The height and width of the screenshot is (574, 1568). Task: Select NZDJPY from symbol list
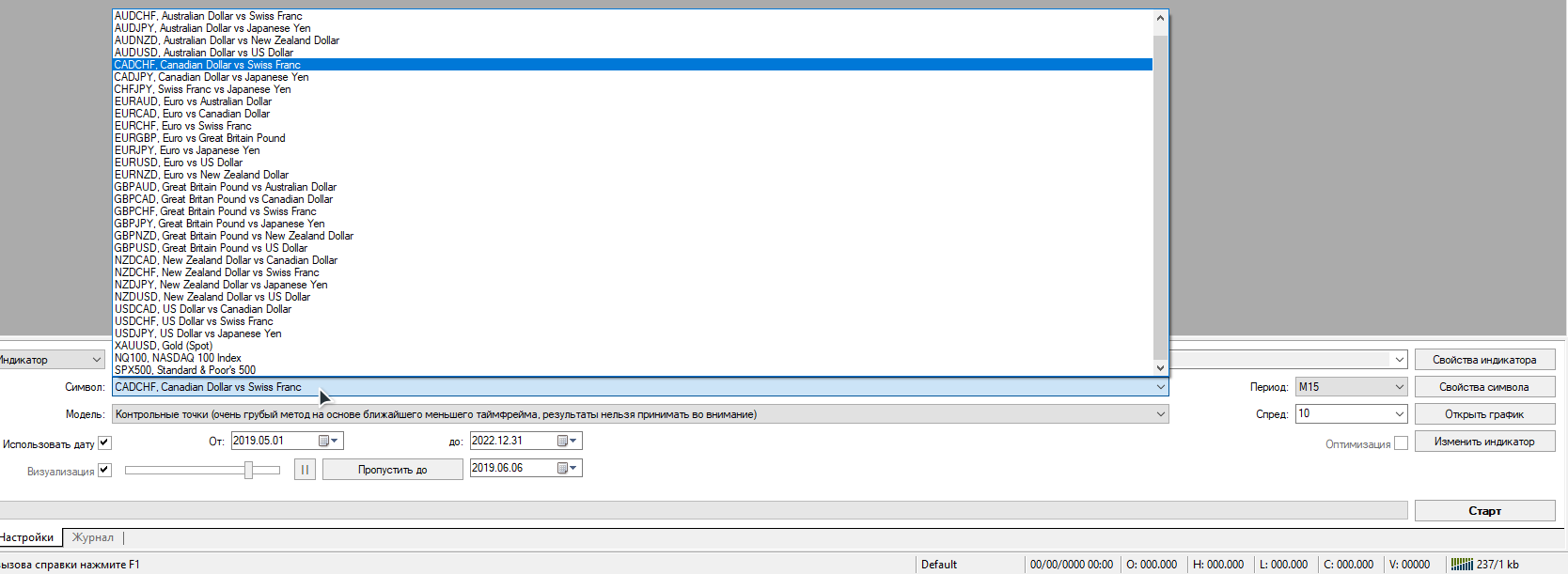click(x=633, y=285)
